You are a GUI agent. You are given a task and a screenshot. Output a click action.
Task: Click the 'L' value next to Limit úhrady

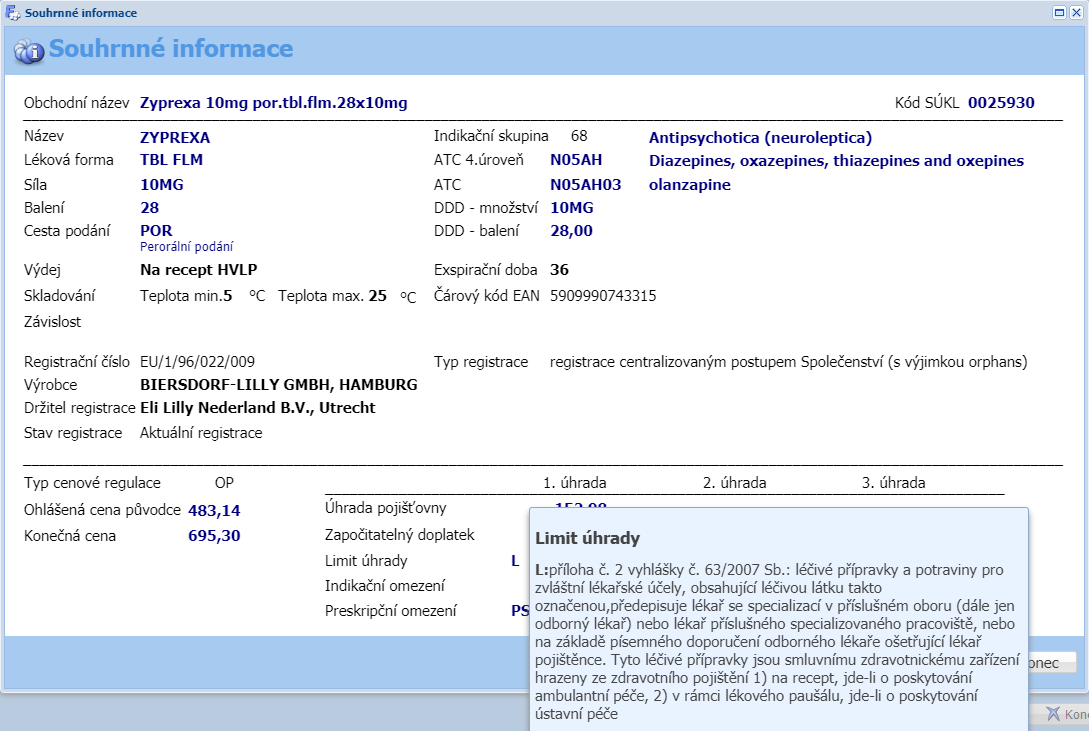(515, 561)
